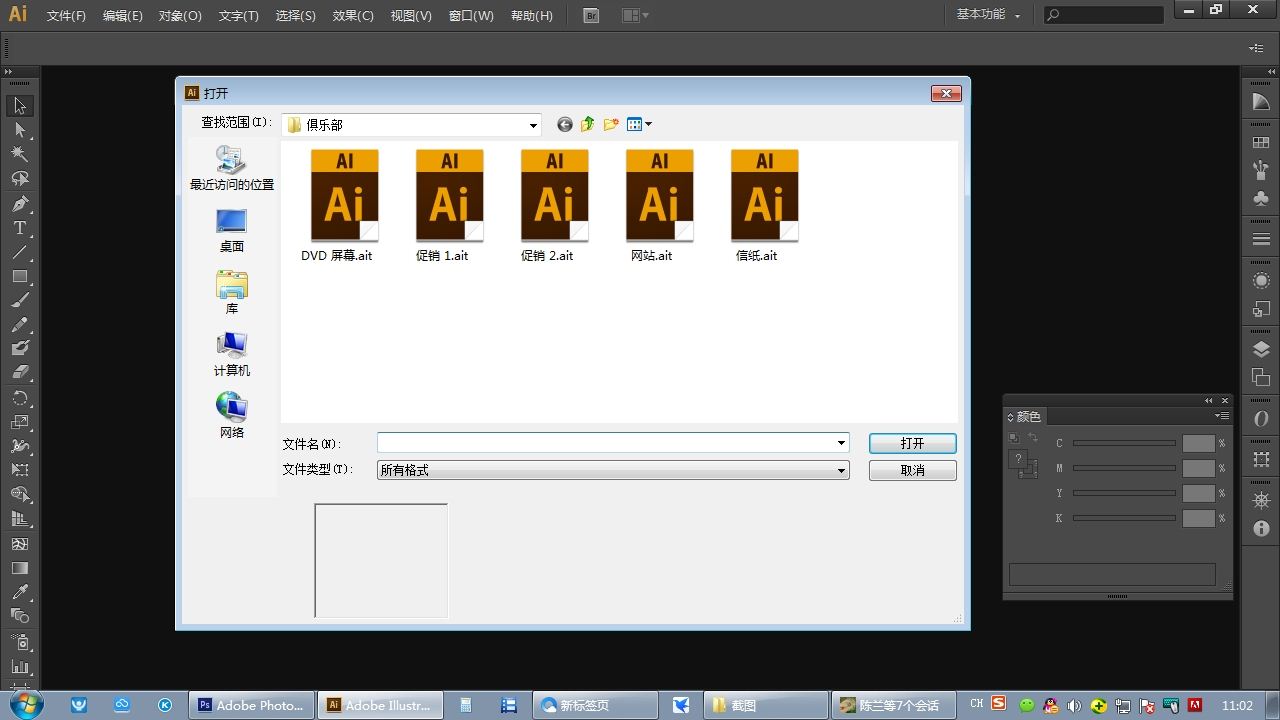This screenshot has height=720, width=1280.
Task: Click the K black slider track
Action: [x=1124, y=518]
